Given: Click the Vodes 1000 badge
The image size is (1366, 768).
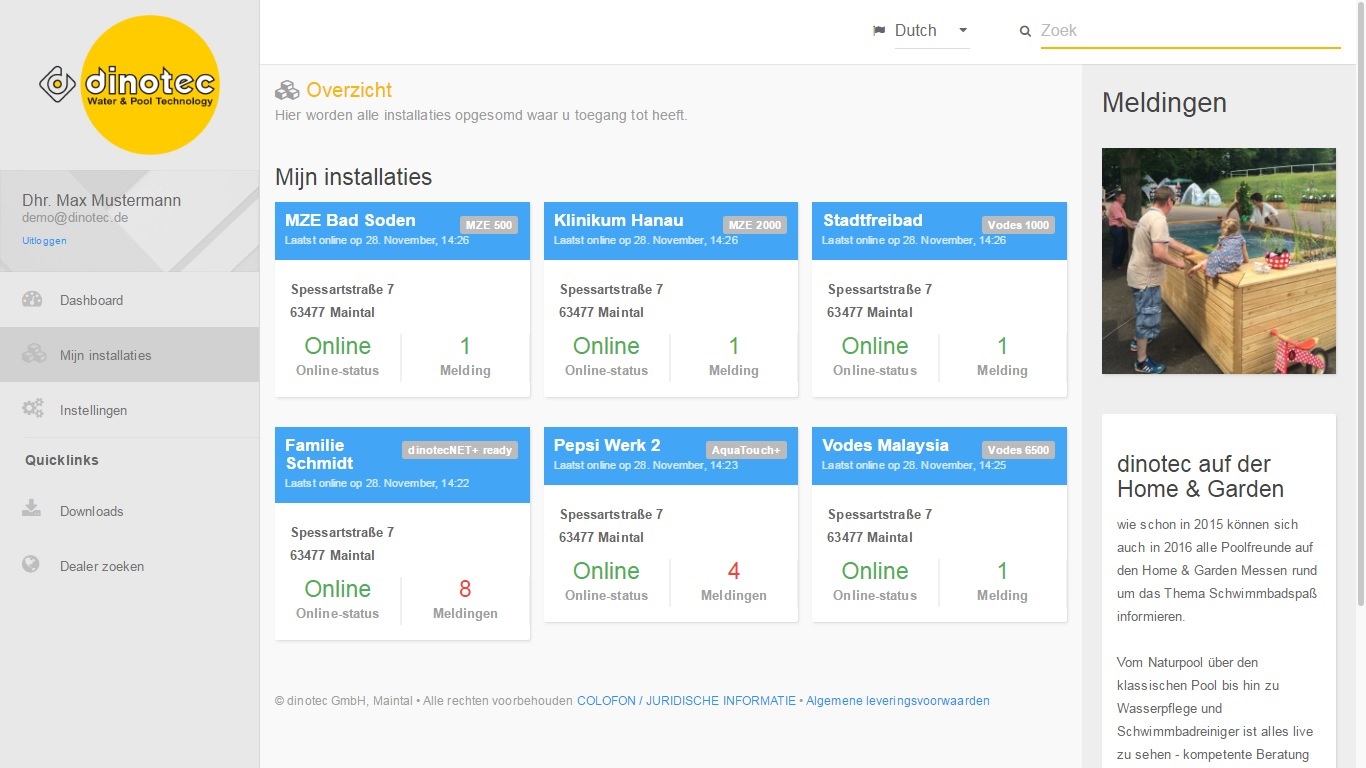Looking at the screenshot, I should coord(1018,225).
